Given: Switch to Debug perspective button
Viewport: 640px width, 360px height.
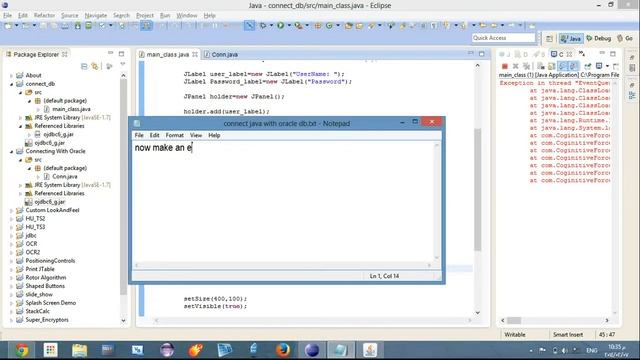Looking at the screenshot, I should coord(599,38).
